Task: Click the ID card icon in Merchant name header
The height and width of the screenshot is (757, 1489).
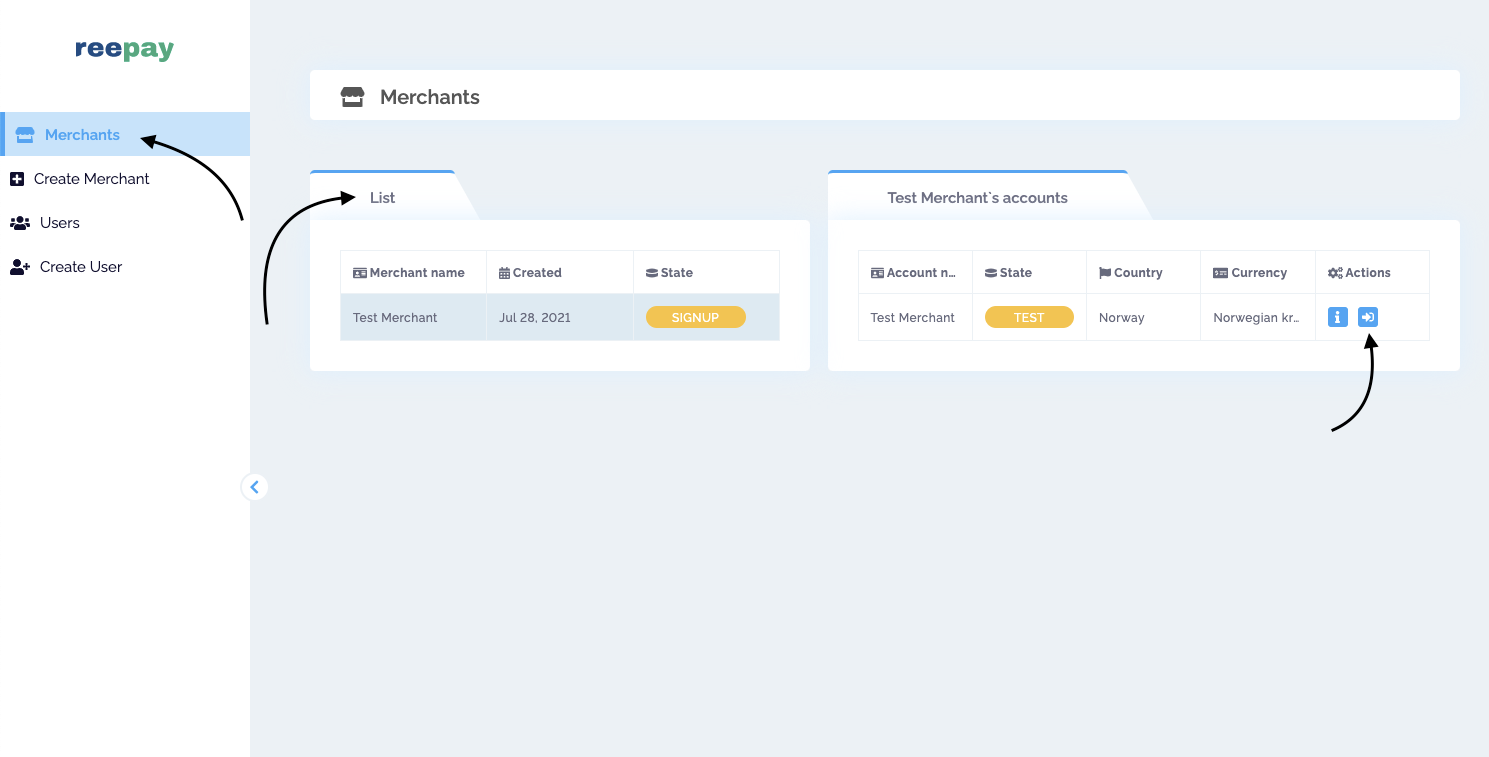Action: tap(360, 273)
